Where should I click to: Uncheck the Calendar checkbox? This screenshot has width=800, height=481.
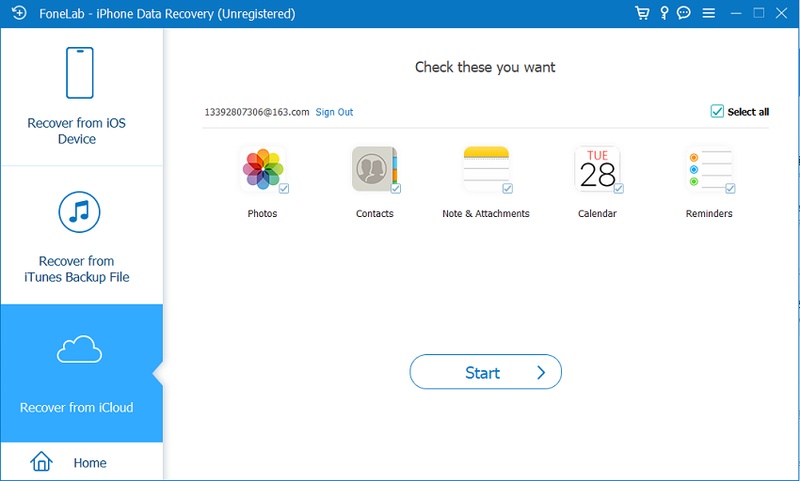618,189
